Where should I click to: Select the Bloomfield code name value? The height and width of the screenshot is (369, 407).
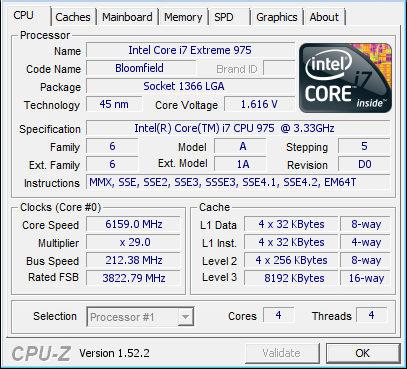tap(141, 68)
